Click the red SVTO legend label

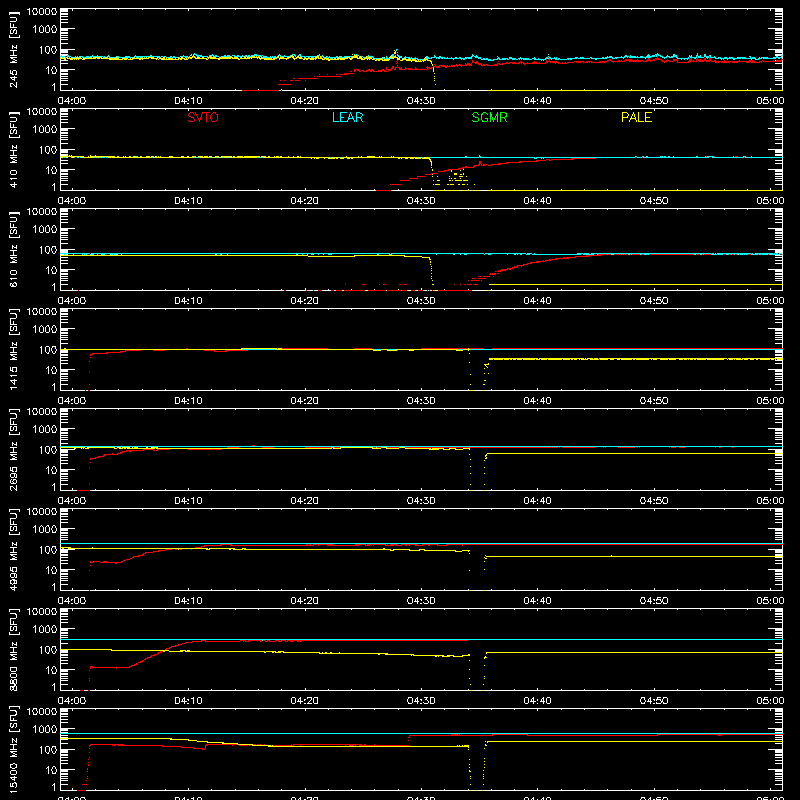[x=203, y=117]
